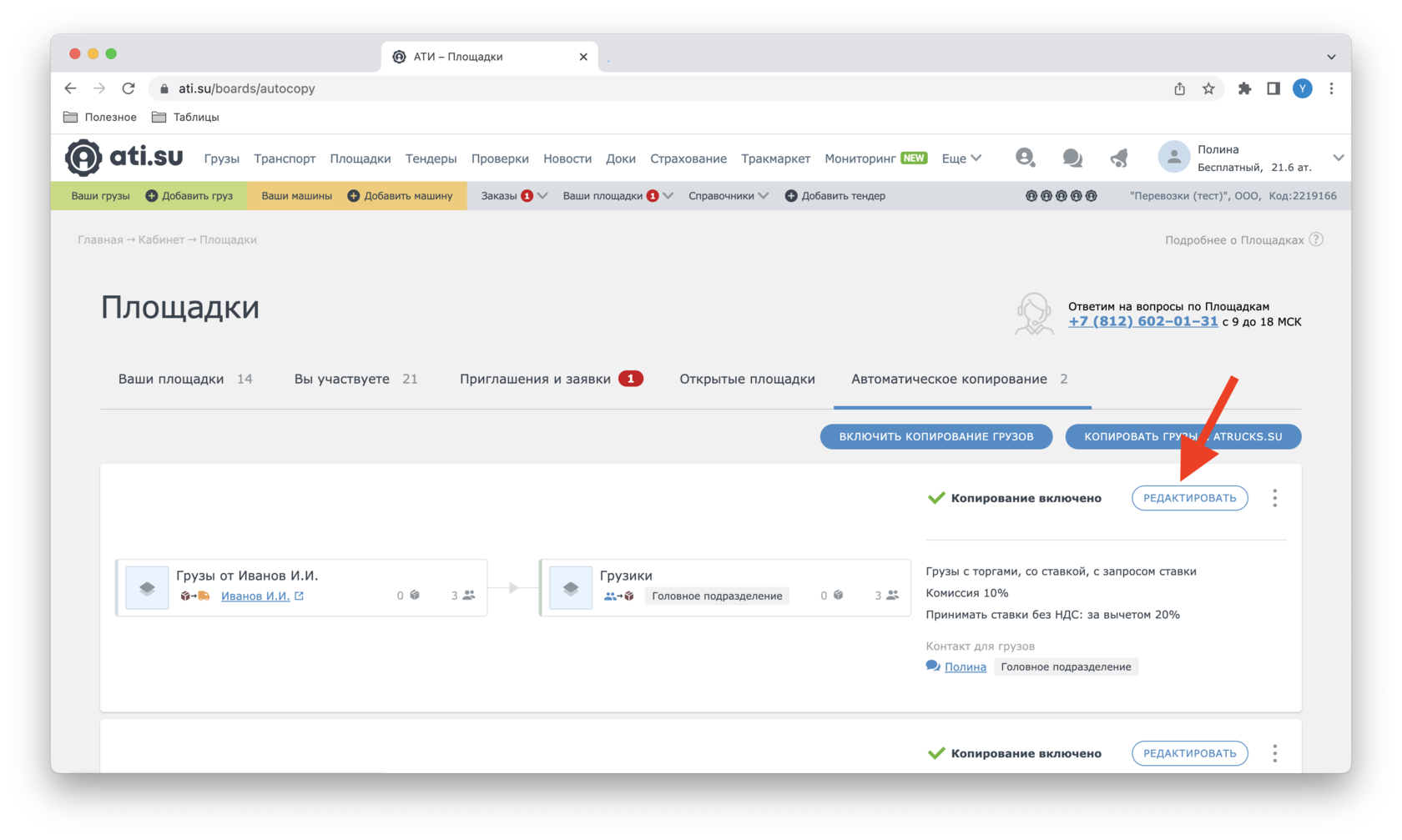Open Chrome three-dot menu
1402x840 pixels.
click(1332, 88)
